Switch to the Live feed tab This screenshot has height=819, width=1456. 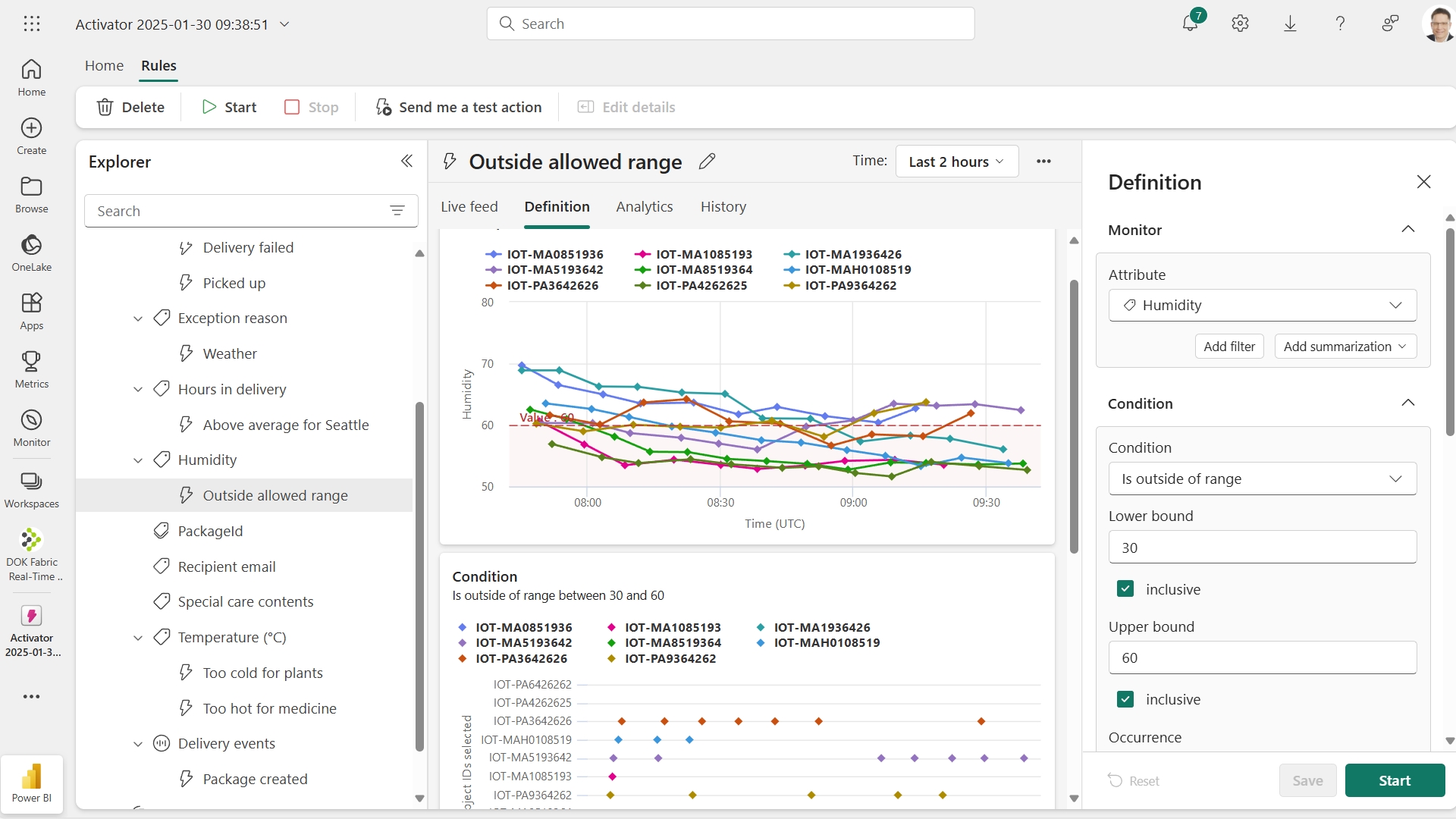click(x=469, y=207)
